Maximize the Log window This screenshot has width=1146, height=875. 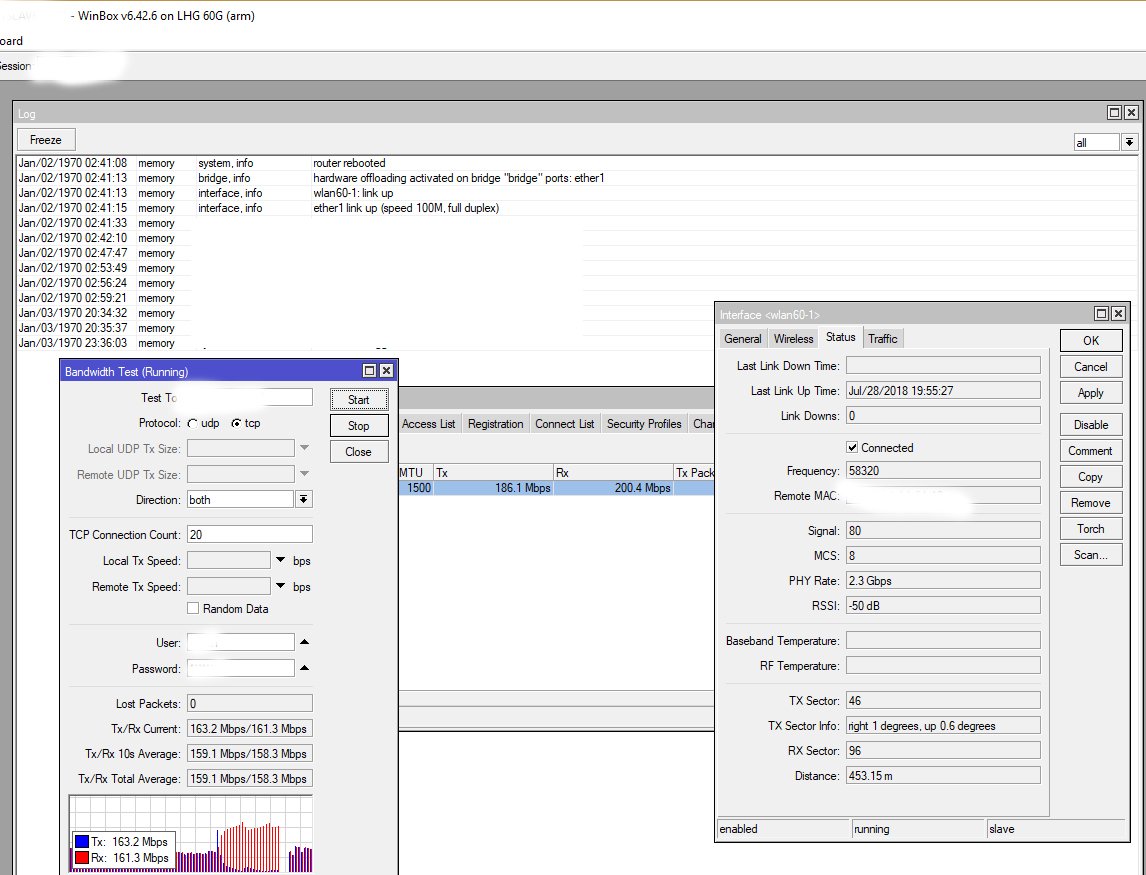point(1114,113)
